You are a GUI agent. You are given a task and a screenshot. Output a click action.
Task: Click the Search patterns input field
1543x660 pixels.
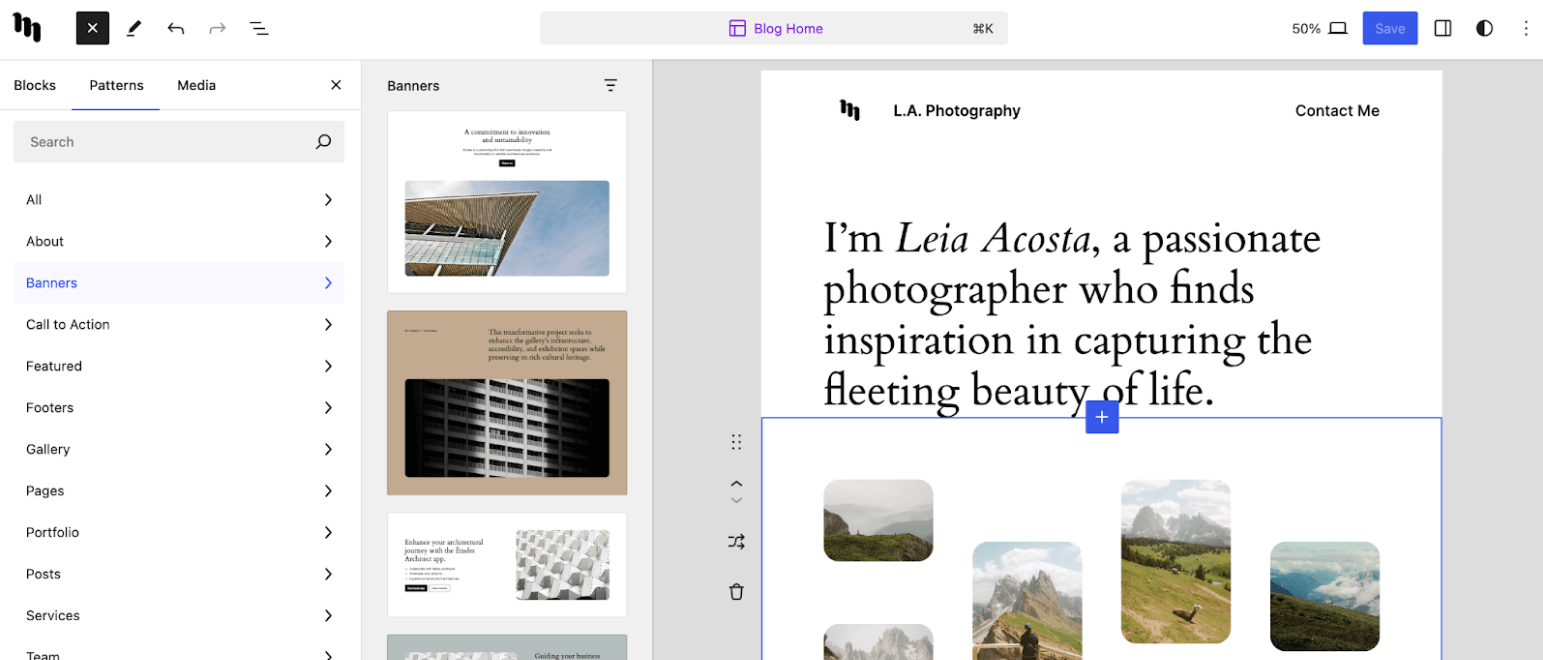coord(165,142)
